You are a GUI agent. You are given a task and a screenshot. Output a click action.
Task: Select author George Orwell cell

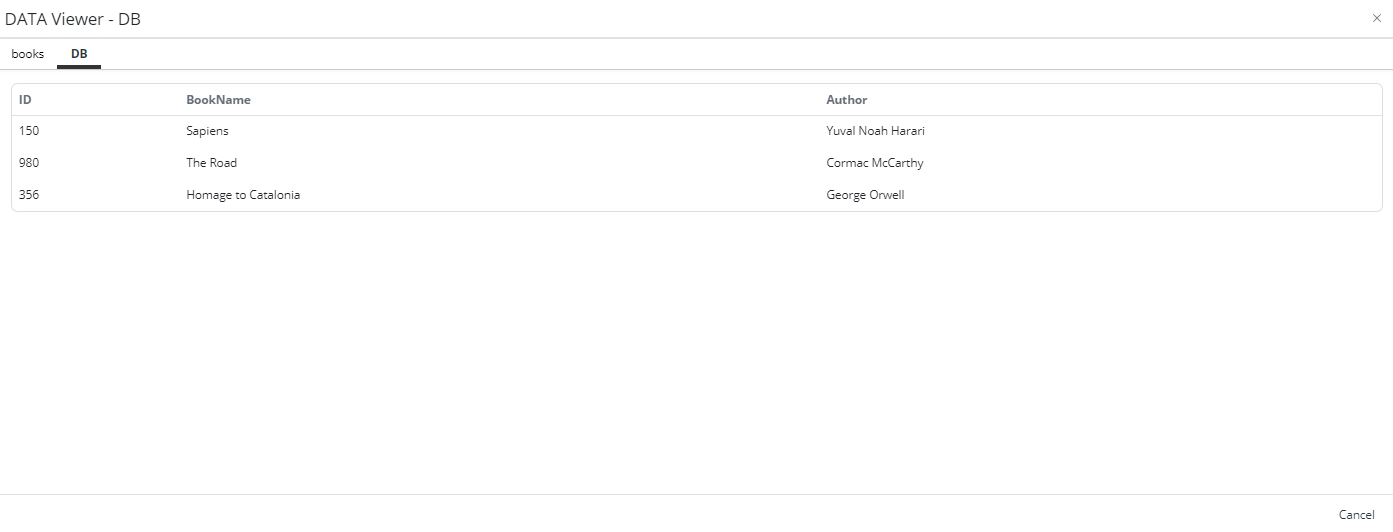[865, 195]
